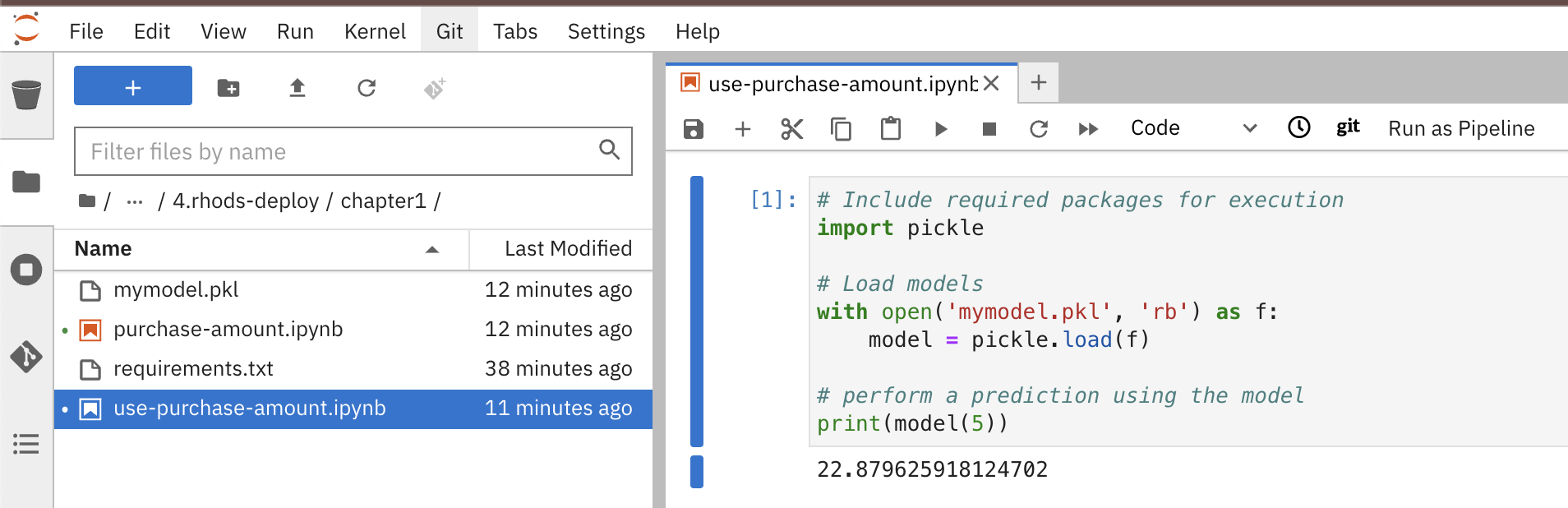Click the 38 minutes ago timestamp

558,369
